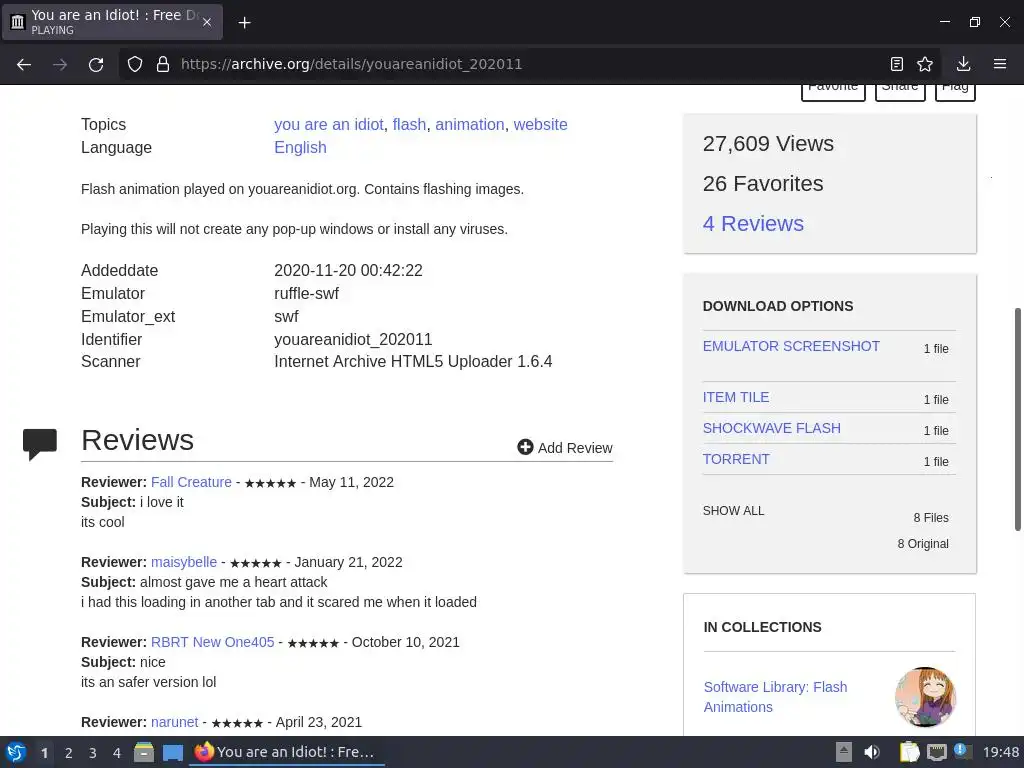
Task: Click the show desktop taskbar icon
Action: pyautogui.click(x=172, y=752)
